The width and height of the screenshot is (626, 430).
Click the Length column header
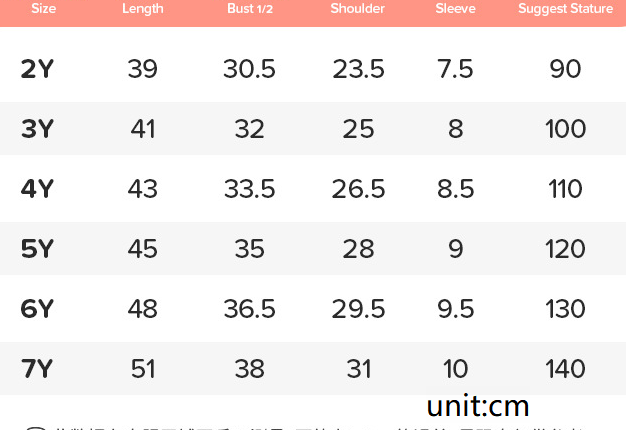tap(143, 9)
